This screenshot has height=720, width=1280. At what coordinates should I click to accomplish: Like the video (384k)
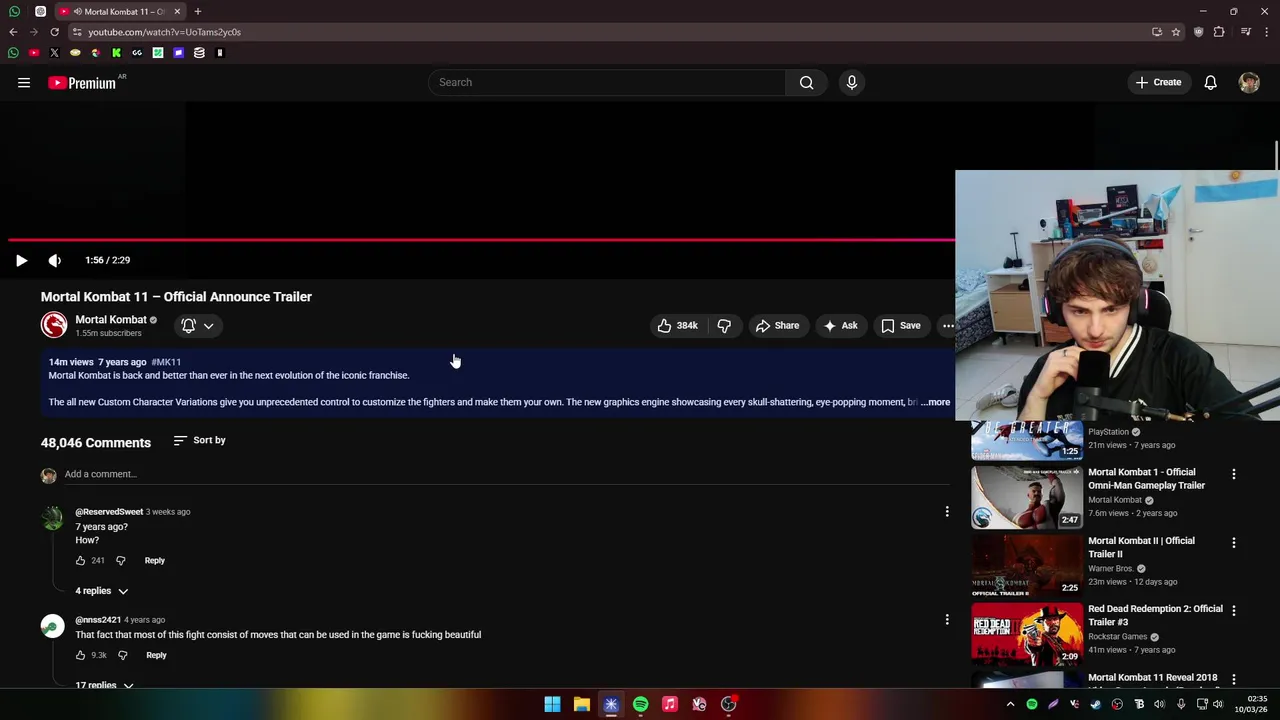coord(677,325)
